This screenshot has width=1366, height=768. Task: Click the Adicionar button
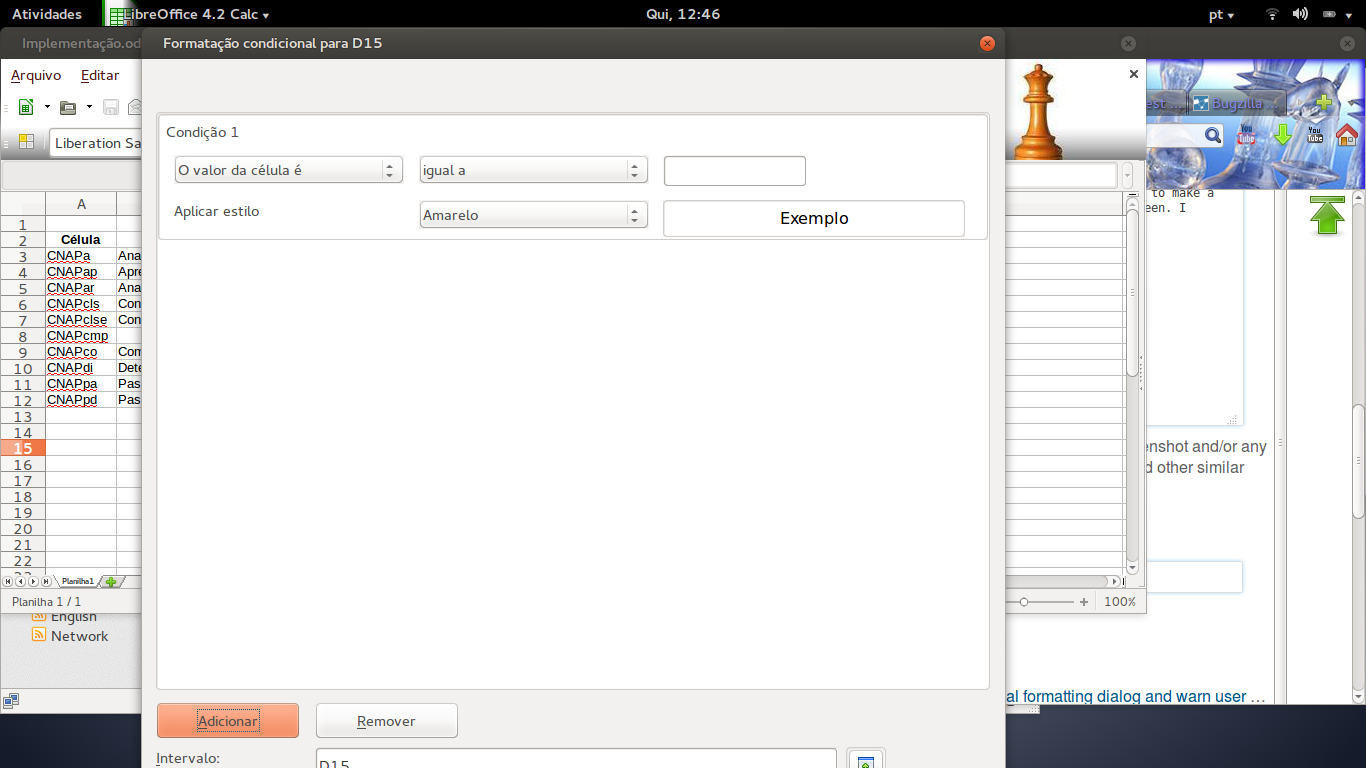[228, 721]
